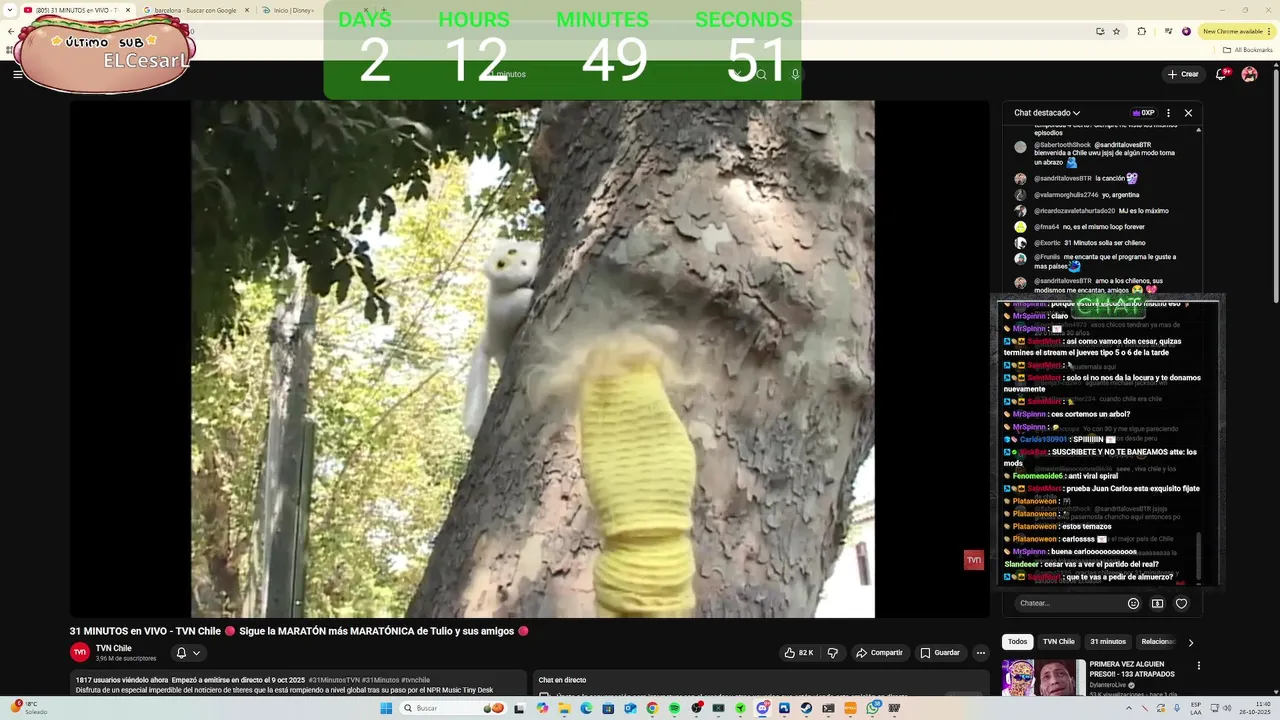Close the barcelona Buscar con Google tab
This screenshot has height=720, width=1280.
coord(247,10)
